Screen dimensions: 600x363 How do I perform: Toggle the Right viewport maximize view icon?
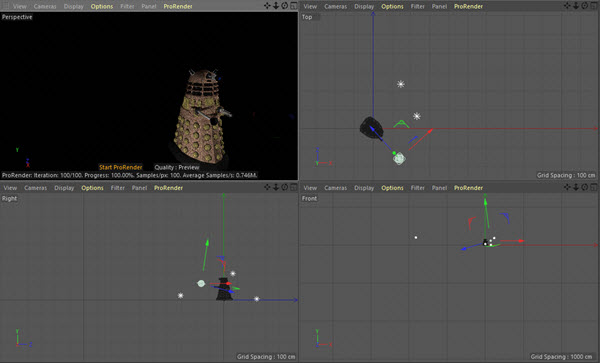[293, 187]
